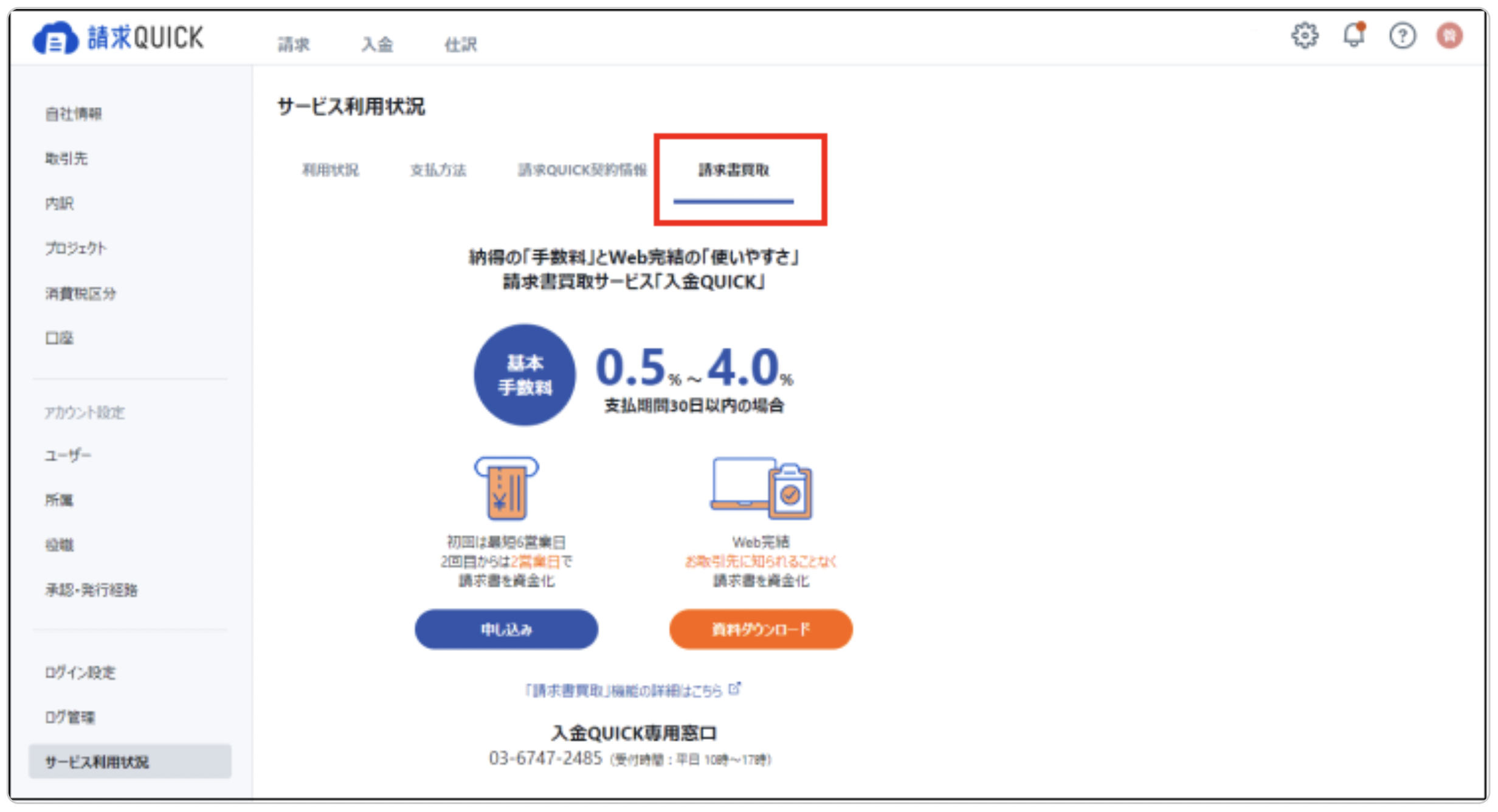The image size is (1498, 812).
Task: Switch to the 支払方法 tab
Action: [x=438, y=170]
